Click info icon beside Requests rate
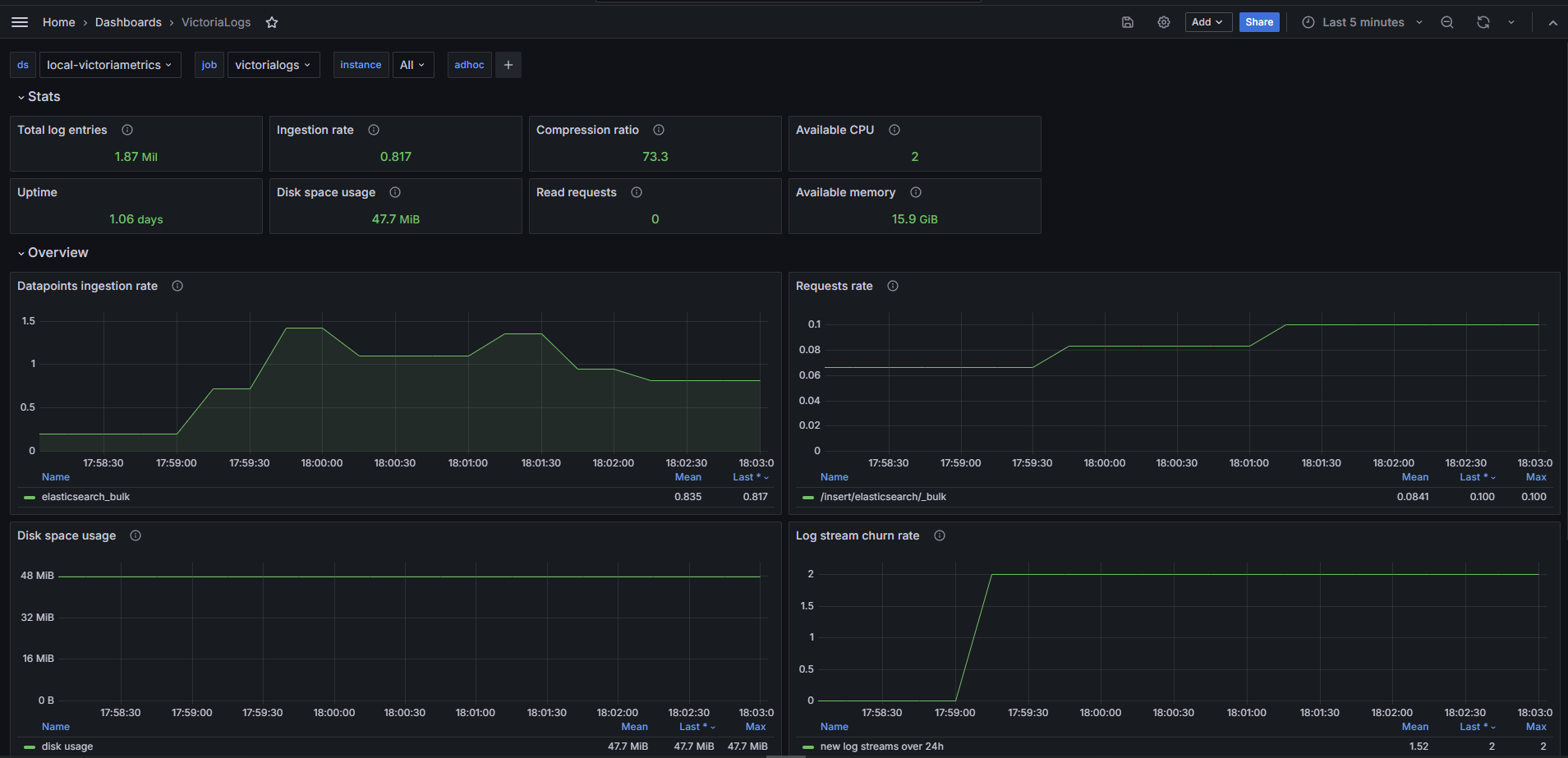The height and width of the screenshot is (758, 1568). pos(893,286)
